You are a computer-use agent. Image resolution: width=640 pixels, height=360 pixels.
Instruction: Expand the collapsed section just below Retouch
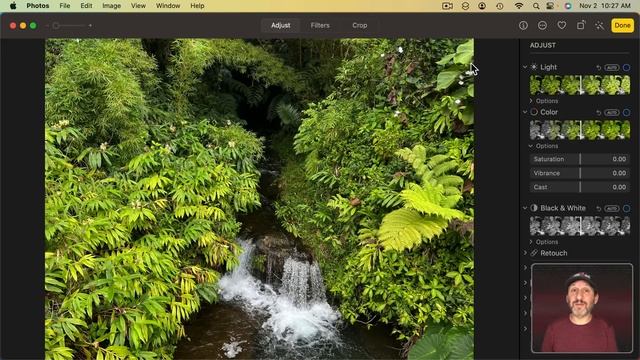click(x=526, y=268)
